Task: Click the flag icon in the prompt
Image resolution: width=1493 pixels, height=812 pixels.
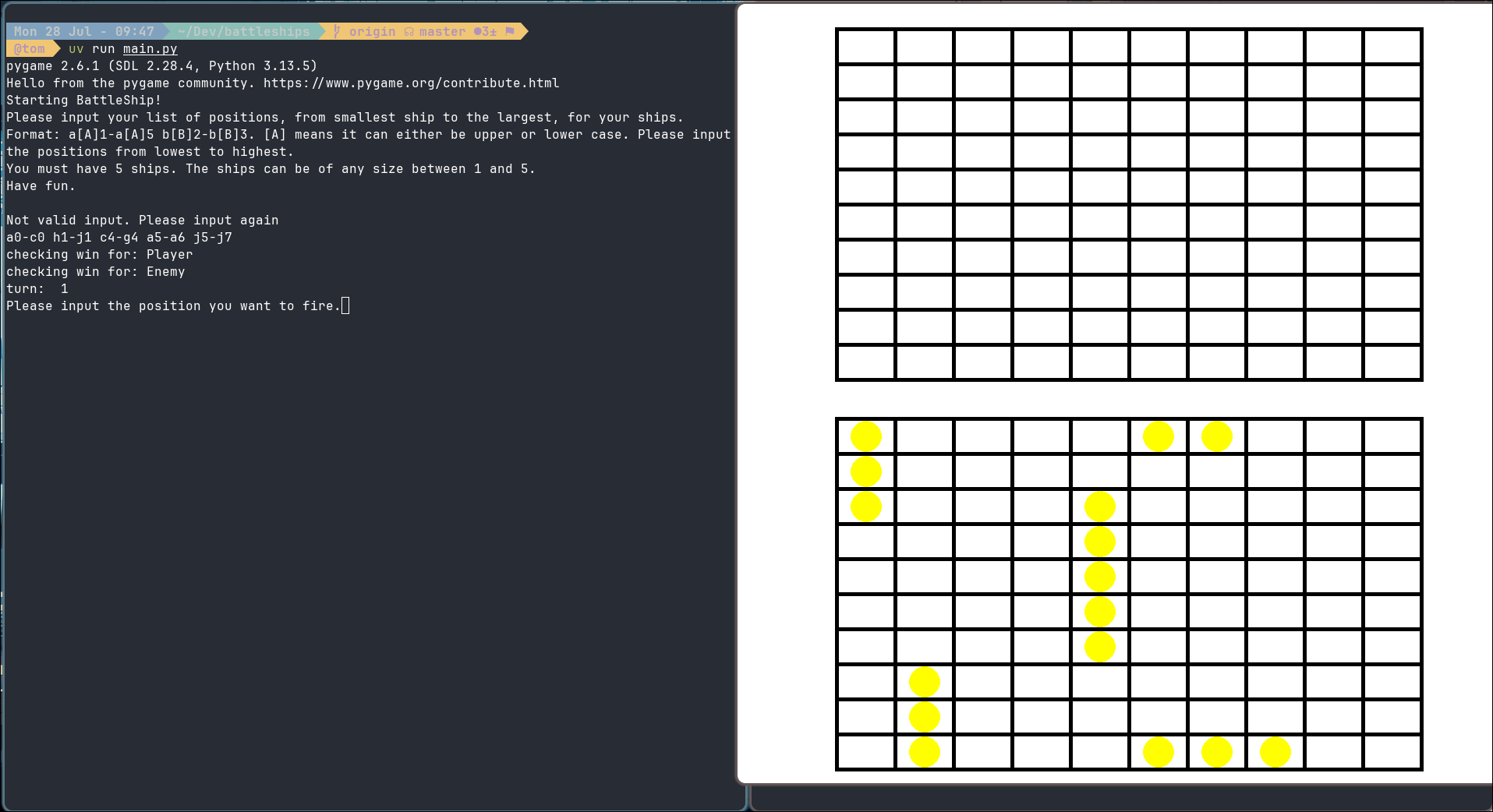Action: (x=510, y=31)
